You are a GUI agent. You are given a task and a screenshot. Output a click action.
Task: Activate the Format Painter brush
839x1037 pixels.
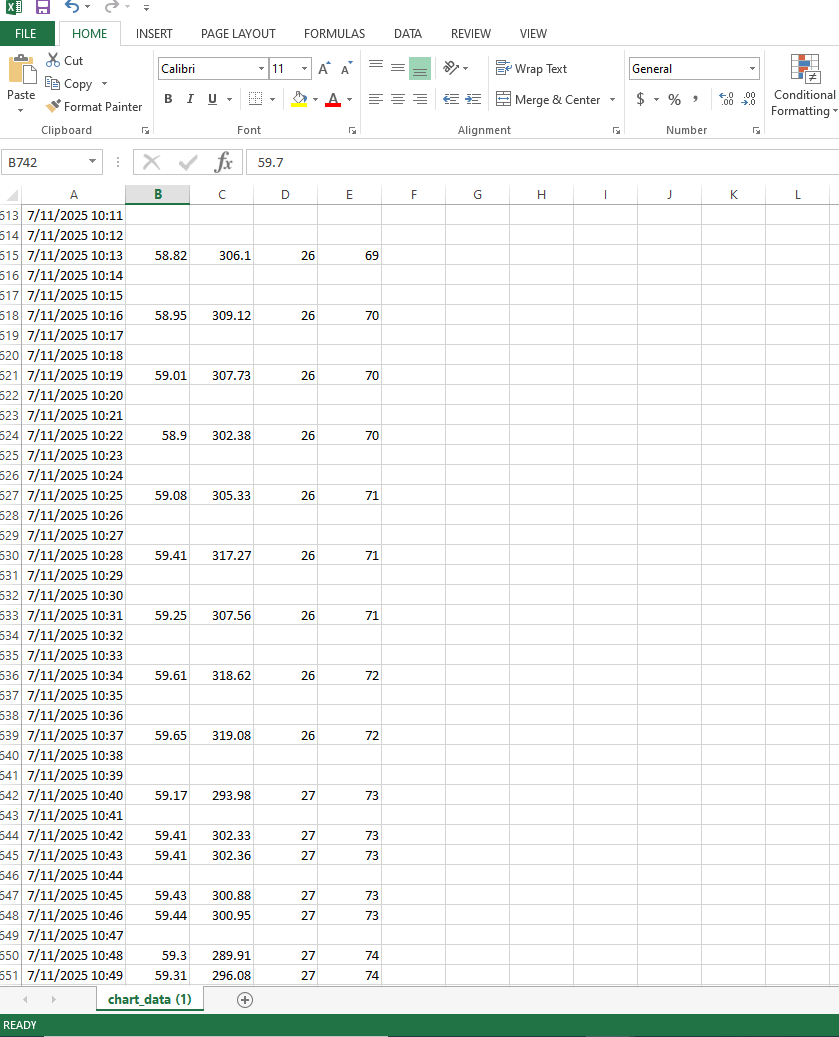tap(53, 106)
